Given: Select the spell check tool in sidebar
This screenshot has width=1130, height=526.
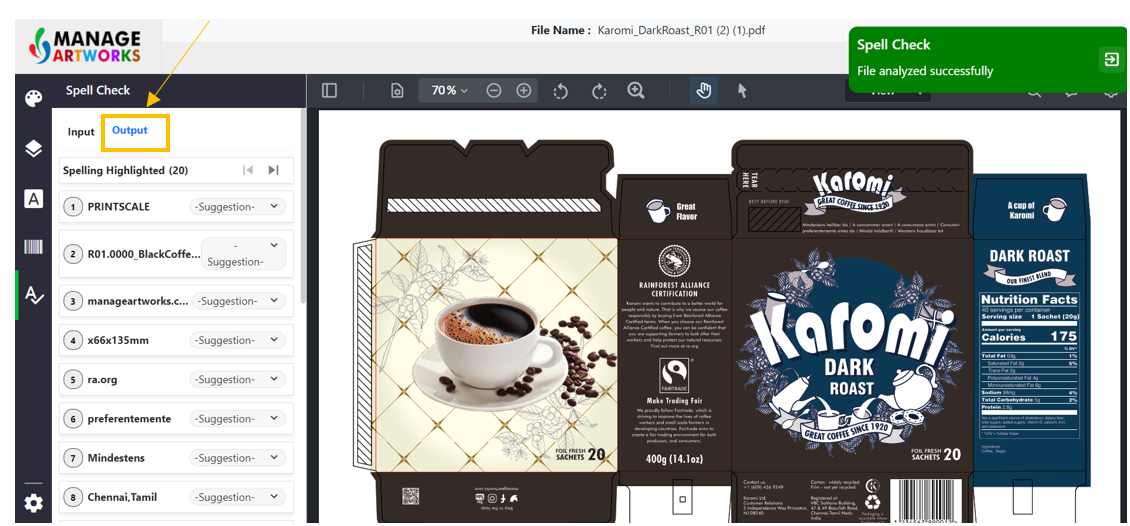Looking at the screenshot, I should click(x=33, y=295).
